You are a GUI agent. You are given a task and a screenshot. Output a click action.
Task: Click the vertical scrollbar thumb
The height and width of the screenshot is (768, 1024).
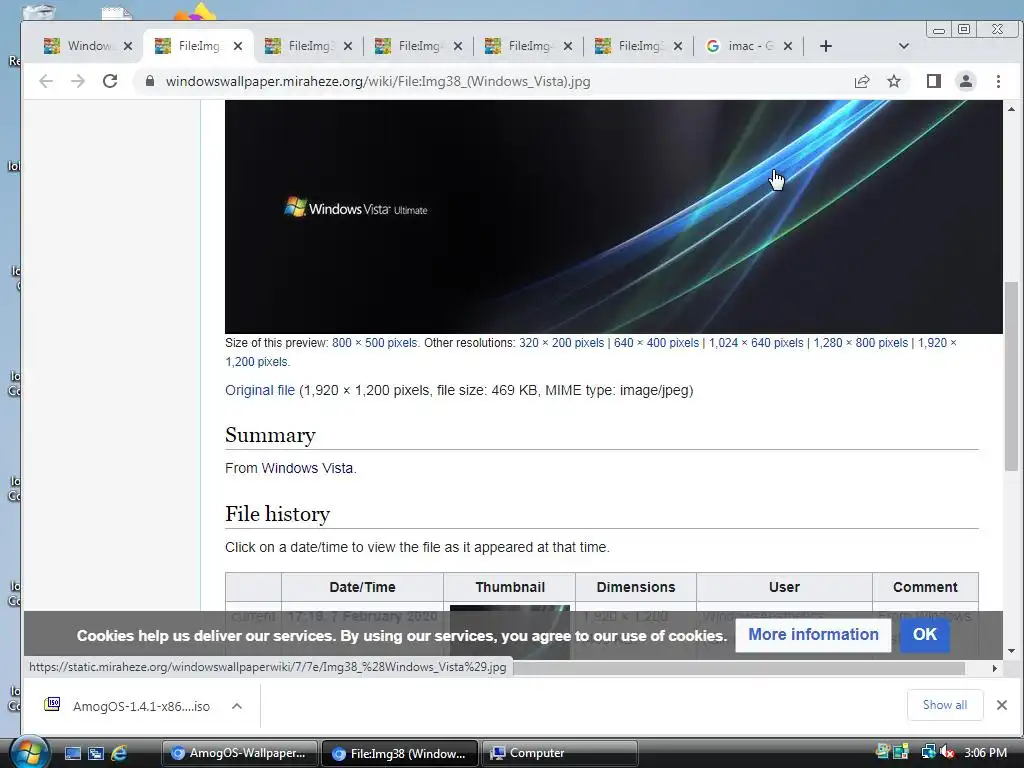coord(1011,376)
